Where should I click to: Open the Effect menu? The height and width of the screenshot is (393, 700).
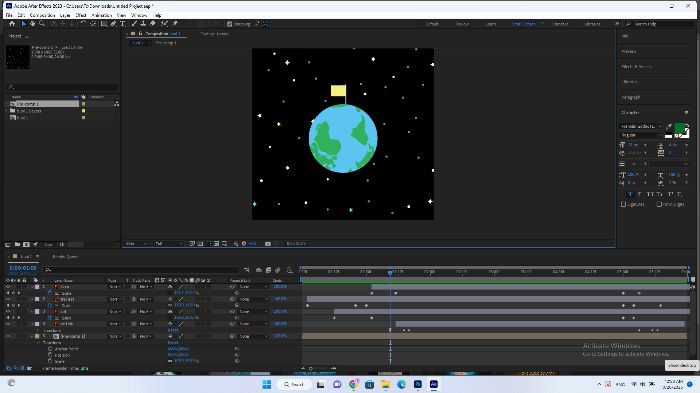tap(81, 15)
